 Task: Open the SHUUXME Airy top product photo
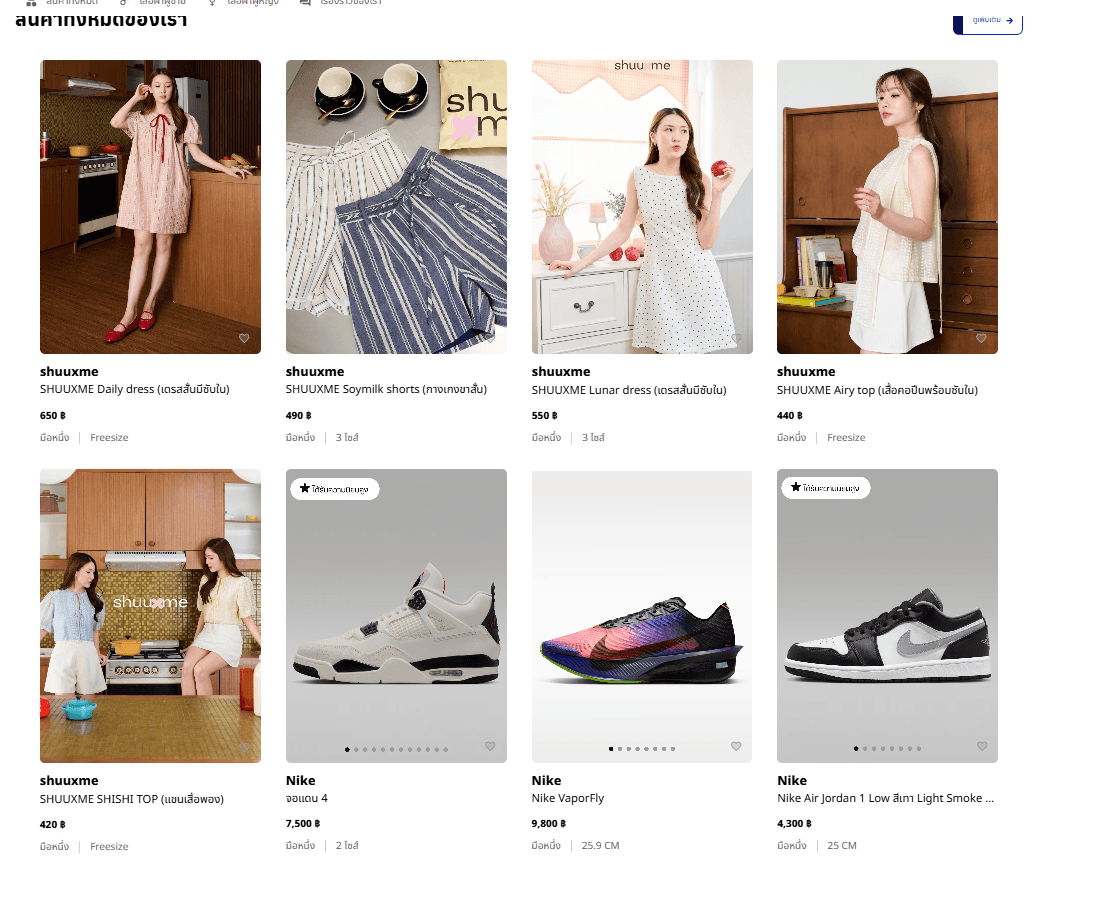click(887, 207)
